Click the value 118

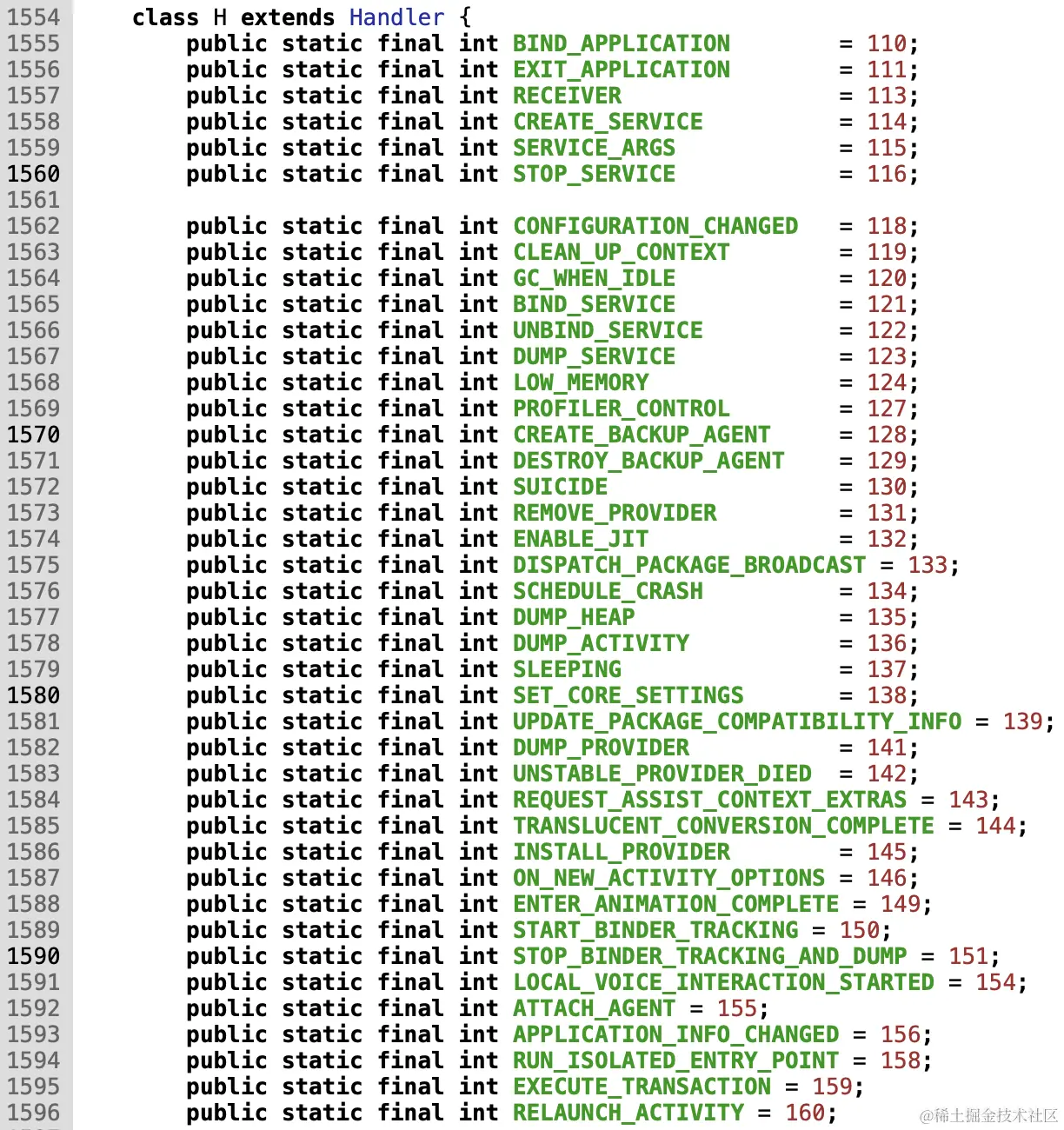(887, 226)
